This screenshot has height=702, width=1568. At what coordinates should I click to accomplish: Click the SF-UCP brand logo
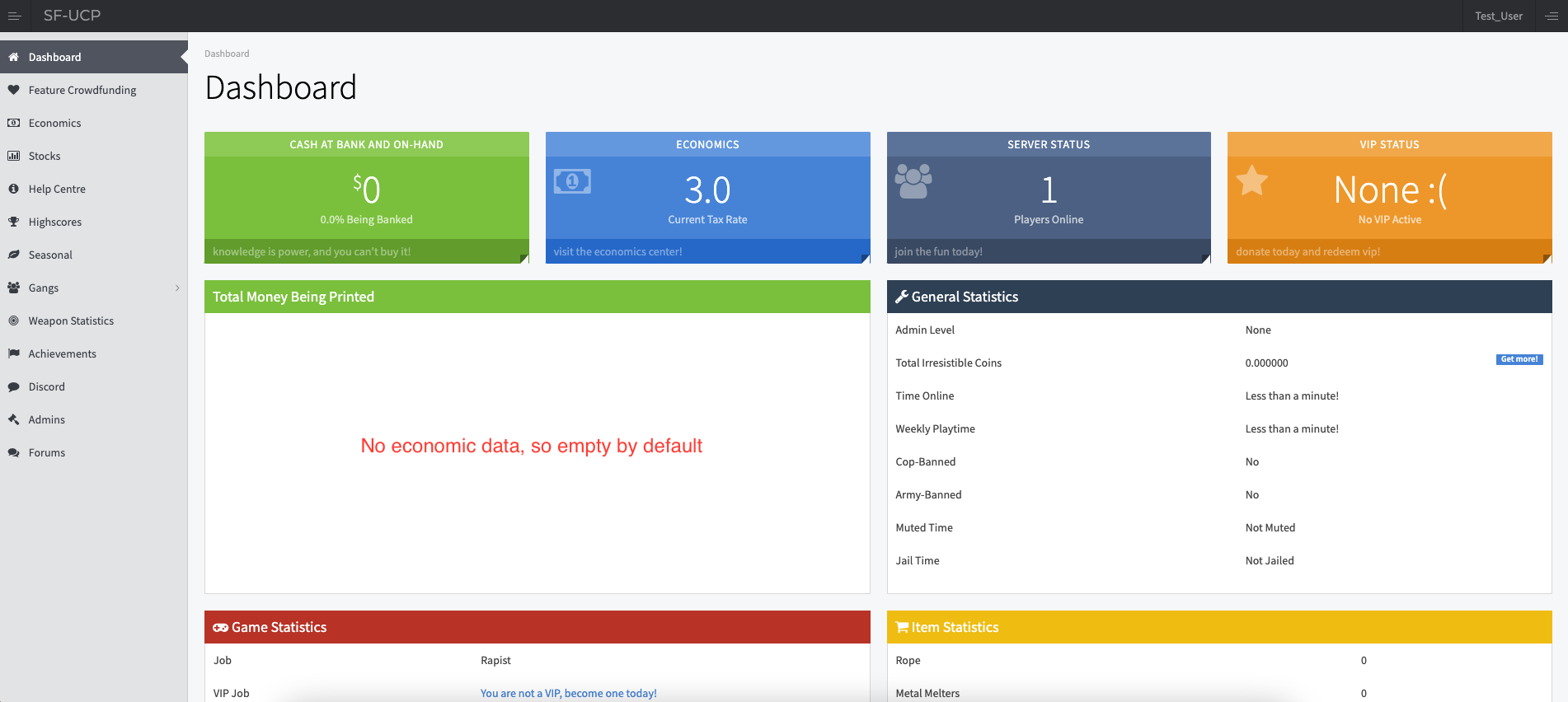click(x=72, y=16)
